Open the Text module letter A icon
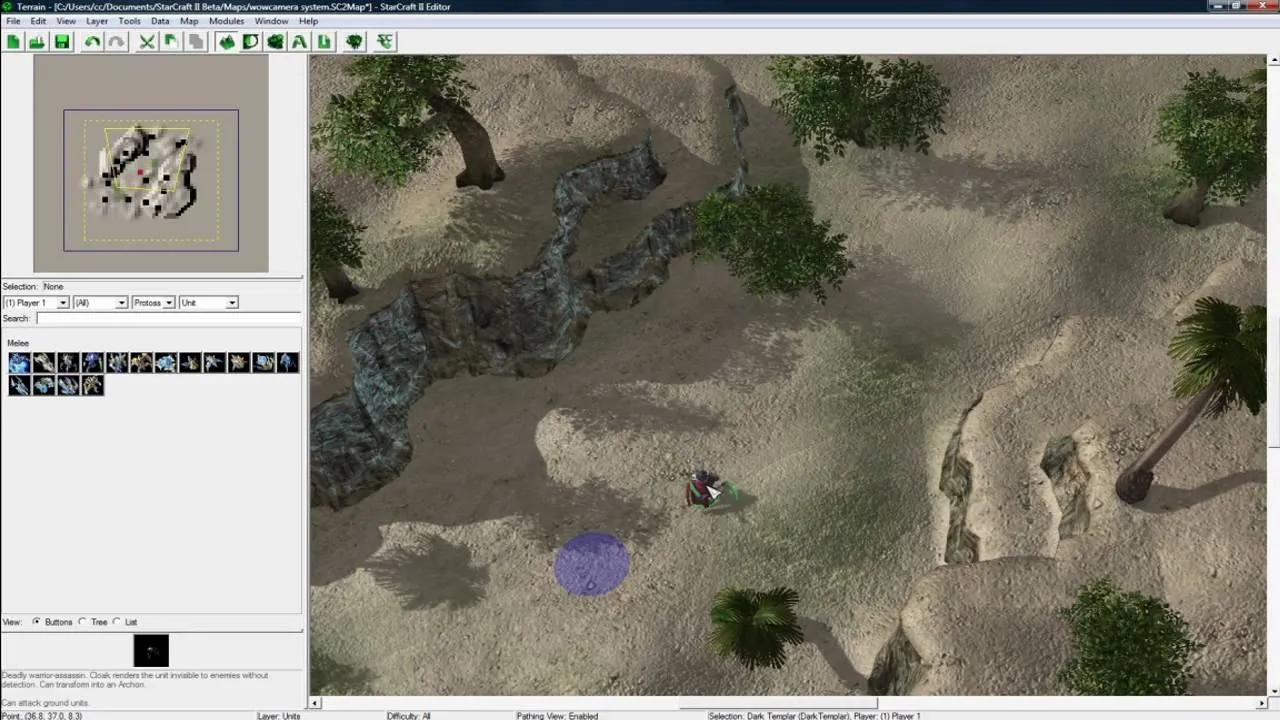The image size is (1280, 720). (299, 41)
